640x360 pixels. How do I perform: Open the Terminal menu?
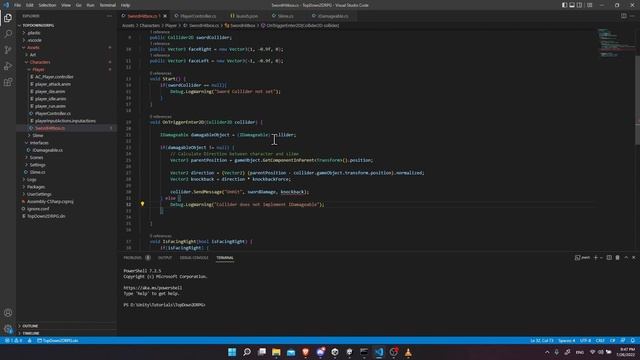(108, 5)
